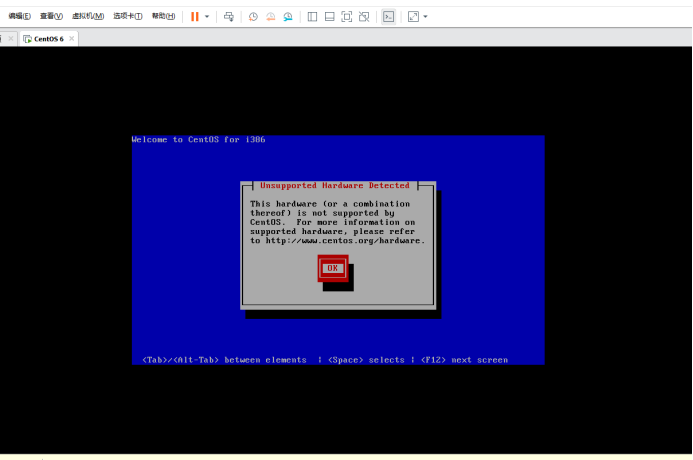Revert to the previous snapshot
The height and width of the screenshot is (460, 693).
(x=270, y=17)
